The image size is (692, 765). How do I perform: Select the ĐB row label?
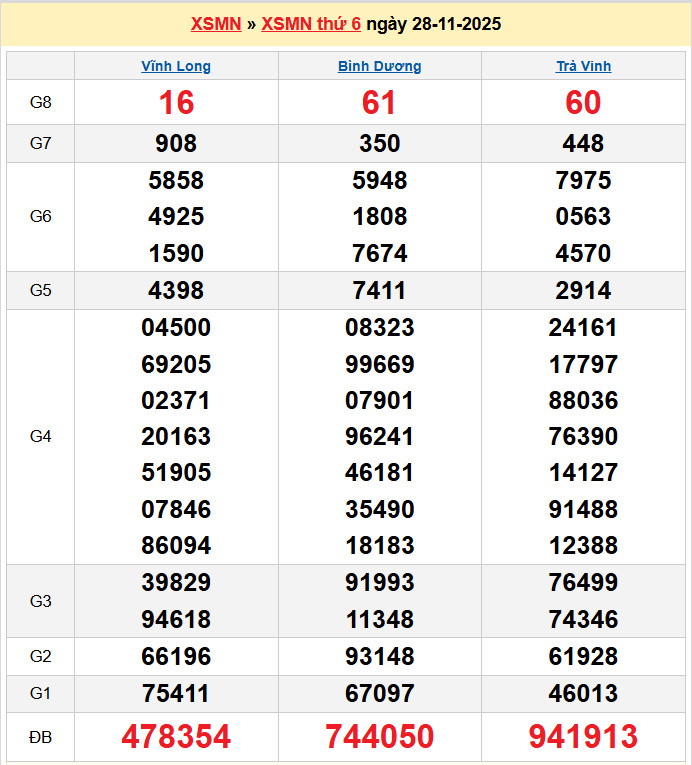click(40, 737)
